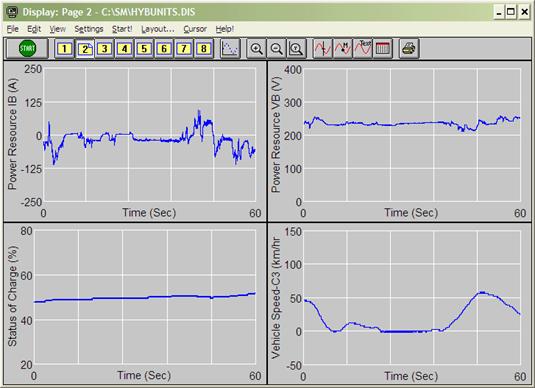This screenshot has height=388, width=535.
Task: Click the 150 value on speed axis
Action: (x=293, y=232)
